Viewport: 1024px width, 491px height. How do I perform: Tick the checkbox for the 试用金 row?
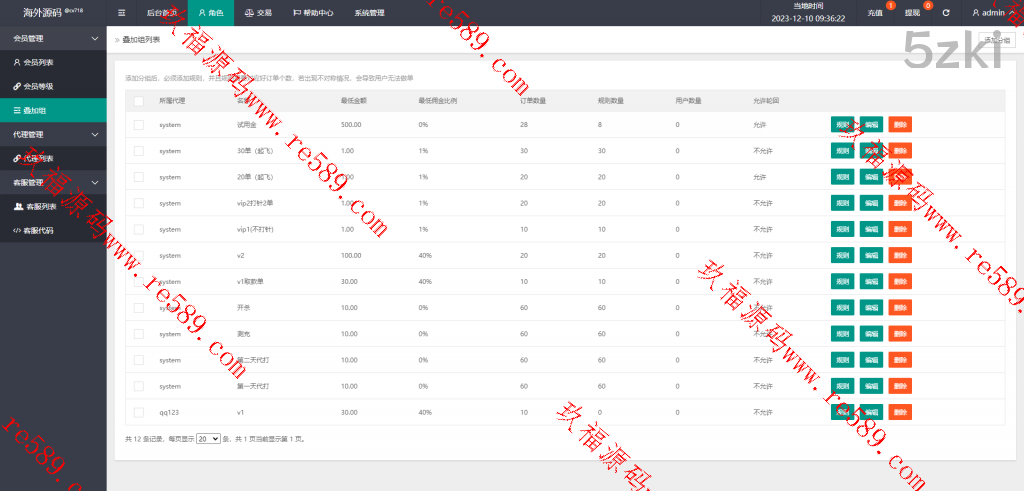tap(139, 125)
